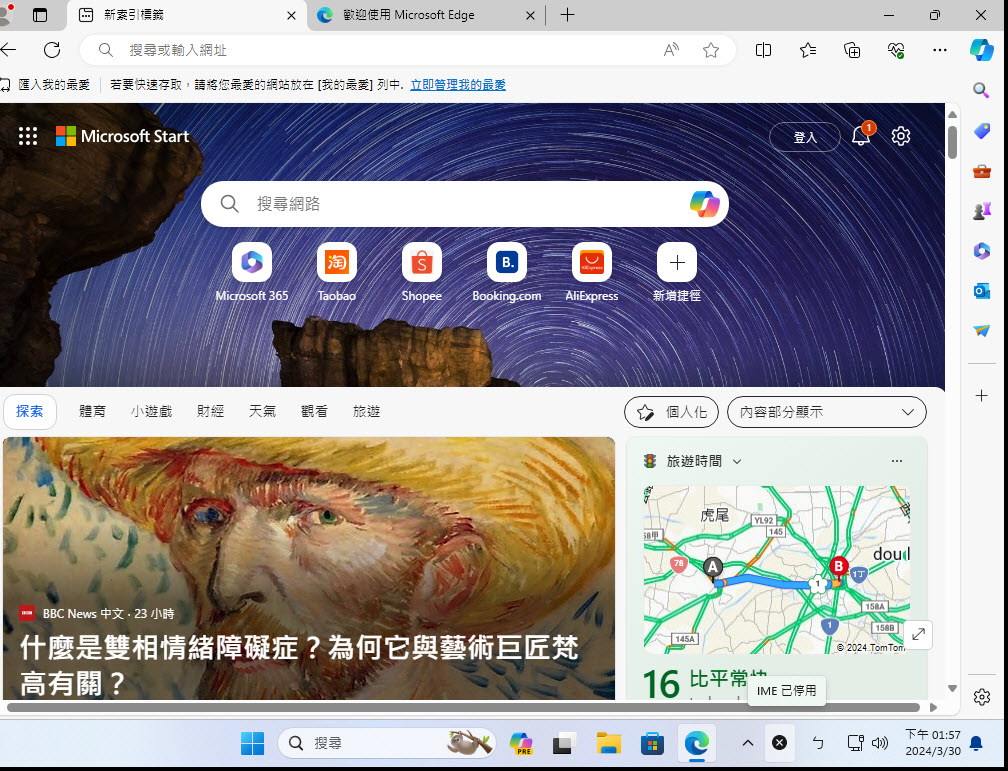Viewport: 1008px width, 771px height.
Task: Open more options on 旅遊時間 card
Action: click(x=897, y=461)
